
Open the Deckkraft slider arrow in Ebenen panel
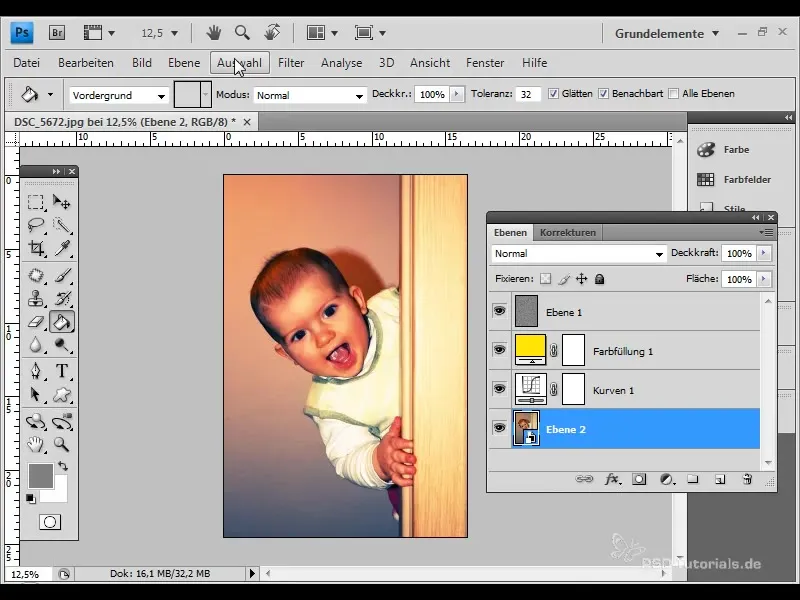(764, 253)
